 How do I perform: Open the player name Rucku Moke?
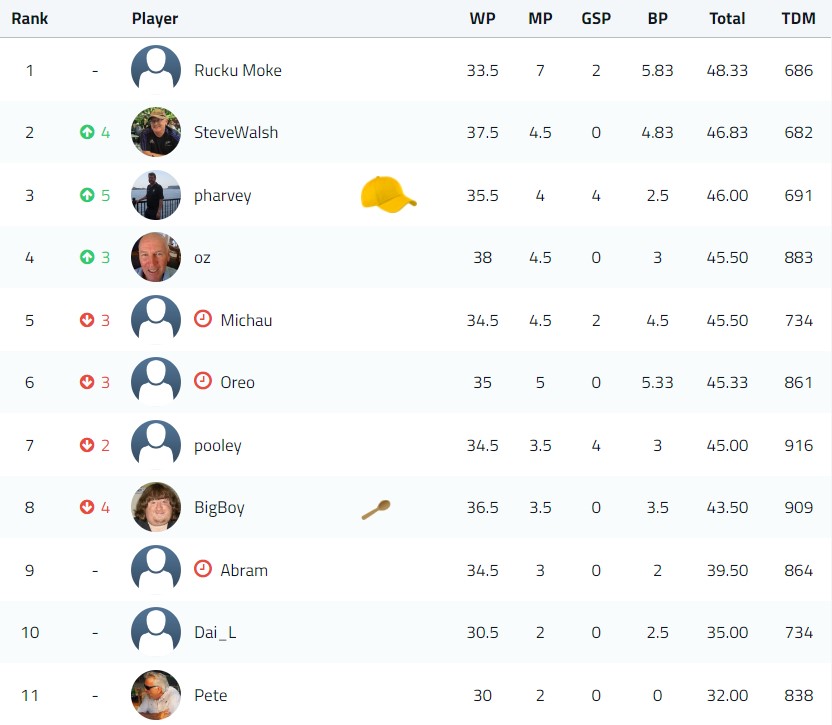point(238,70)
